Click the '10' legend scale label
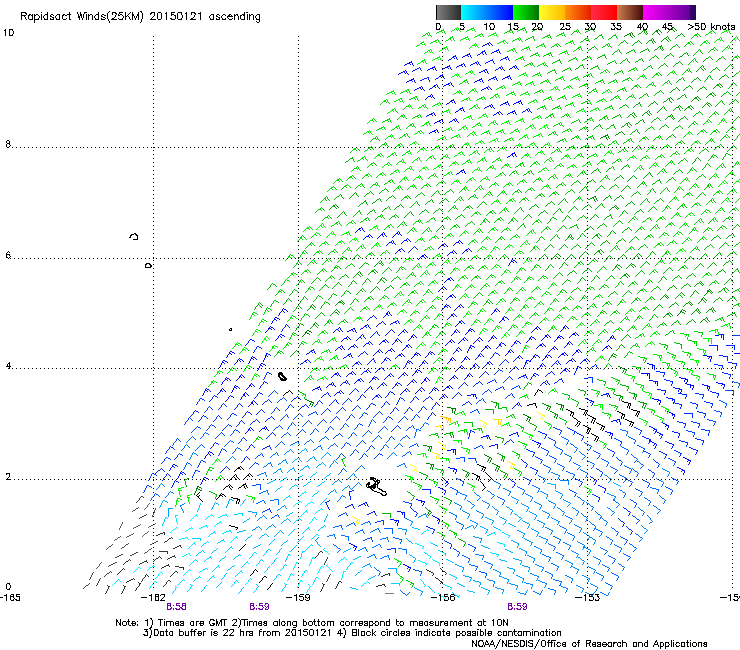 (489, 27)
